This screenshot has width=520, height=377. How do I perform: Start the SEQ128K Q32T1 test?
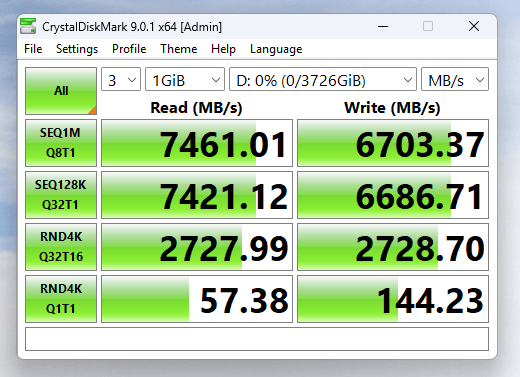tap(61, 195)
